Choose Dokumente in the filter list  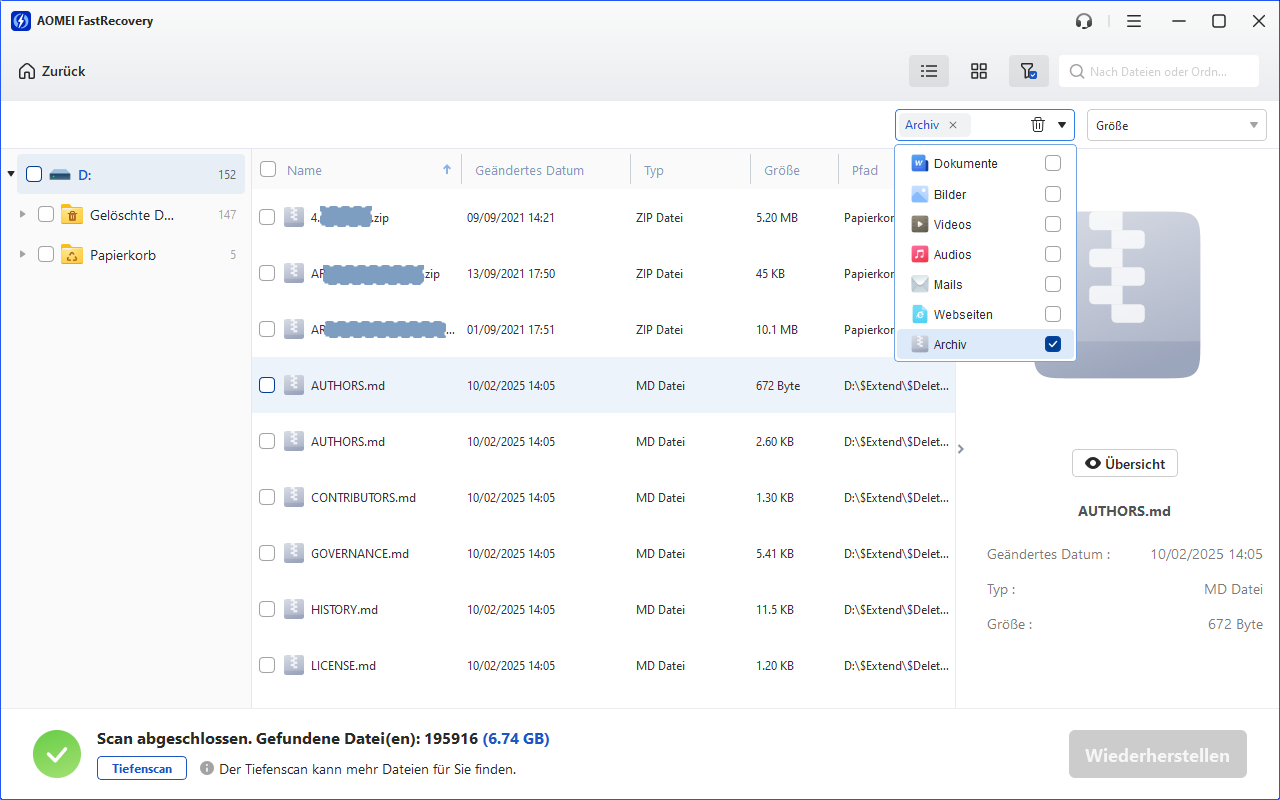965,164
